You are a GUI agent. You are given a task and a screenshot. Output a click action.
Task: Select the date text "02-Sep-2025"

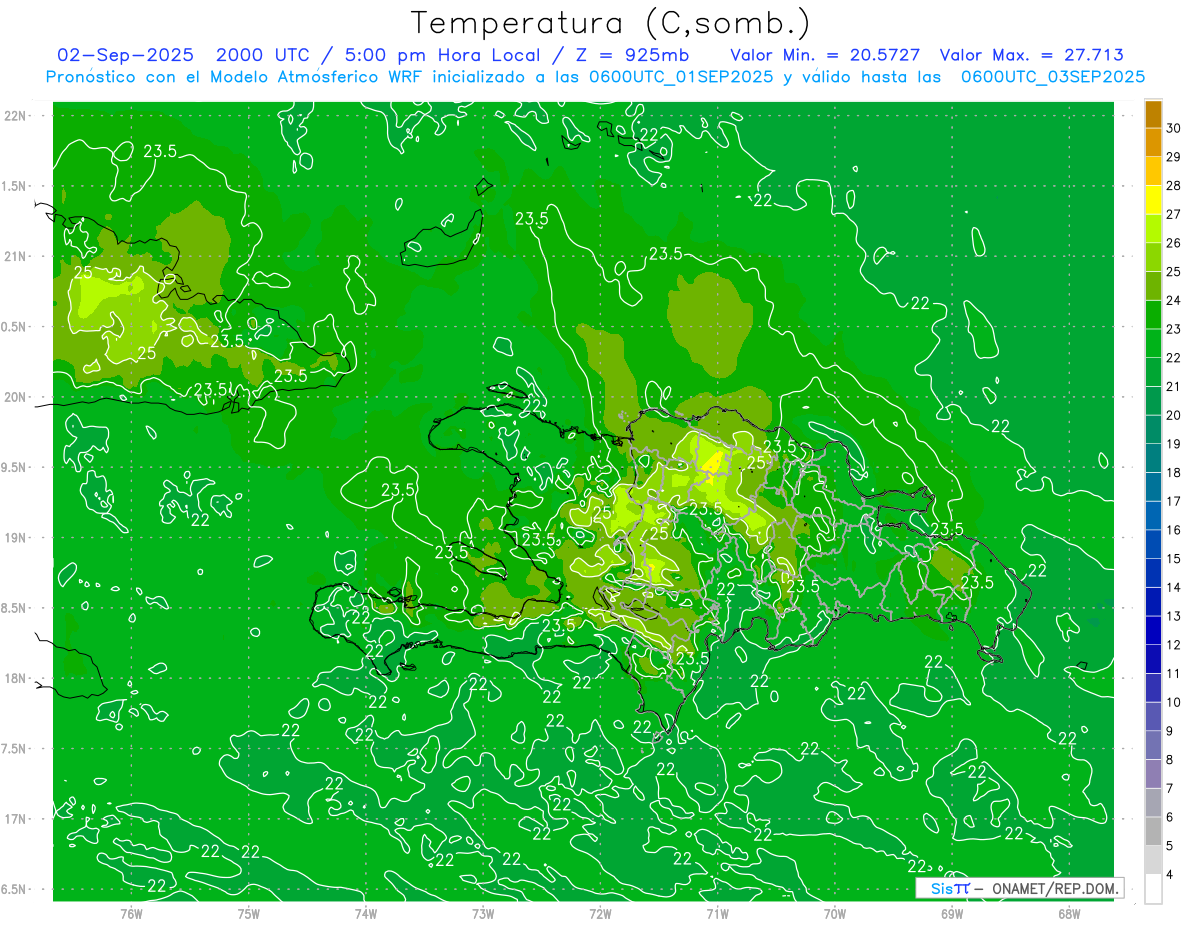pos(126,55)
